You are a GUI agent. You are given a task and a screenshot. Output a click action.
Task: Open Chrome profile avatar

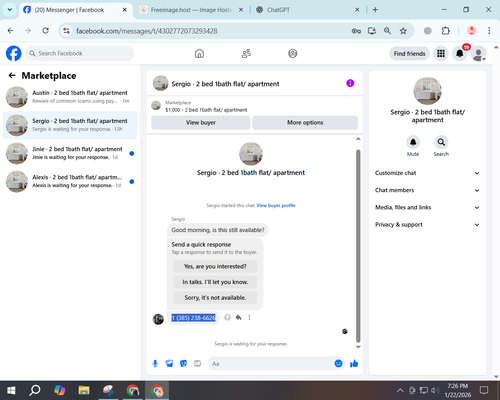[x=471, y=31]
